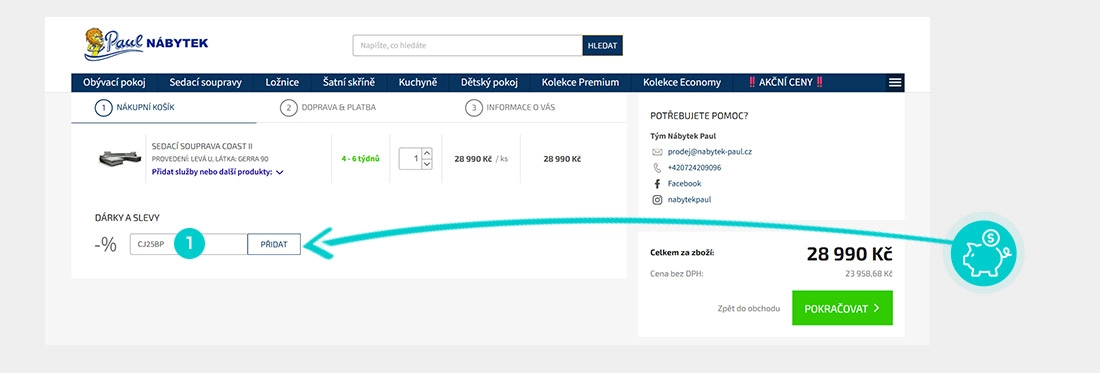
Task: Click the prodej@nabytek-paul.cz email link
Action: click(x=710, y=151)
